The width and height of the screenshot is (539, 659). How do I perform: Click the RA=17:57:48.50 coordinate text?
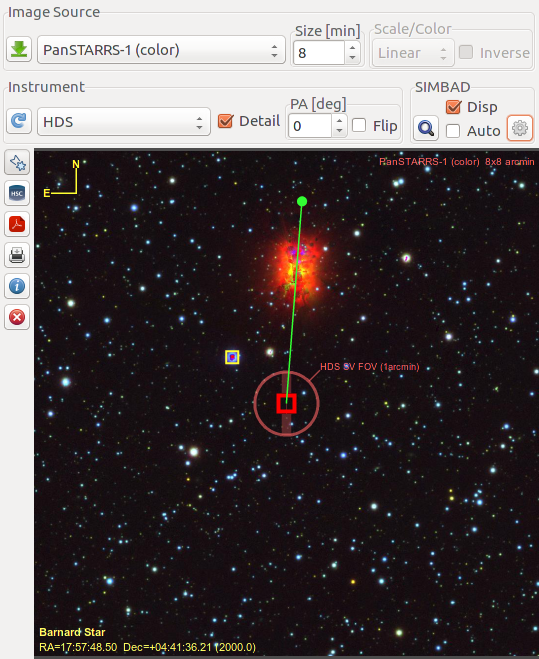(x=78, y=647)
